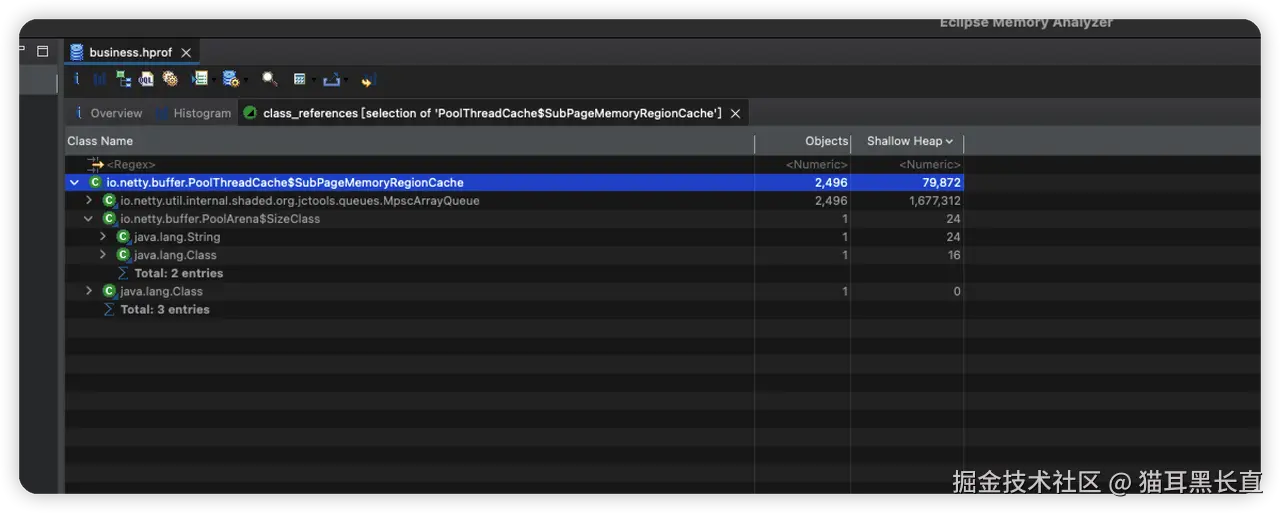This screenshot has width=1280, height=513.
Task: Close the business.hprof tab
Action: pyautogui.click(x=186, y=53)
